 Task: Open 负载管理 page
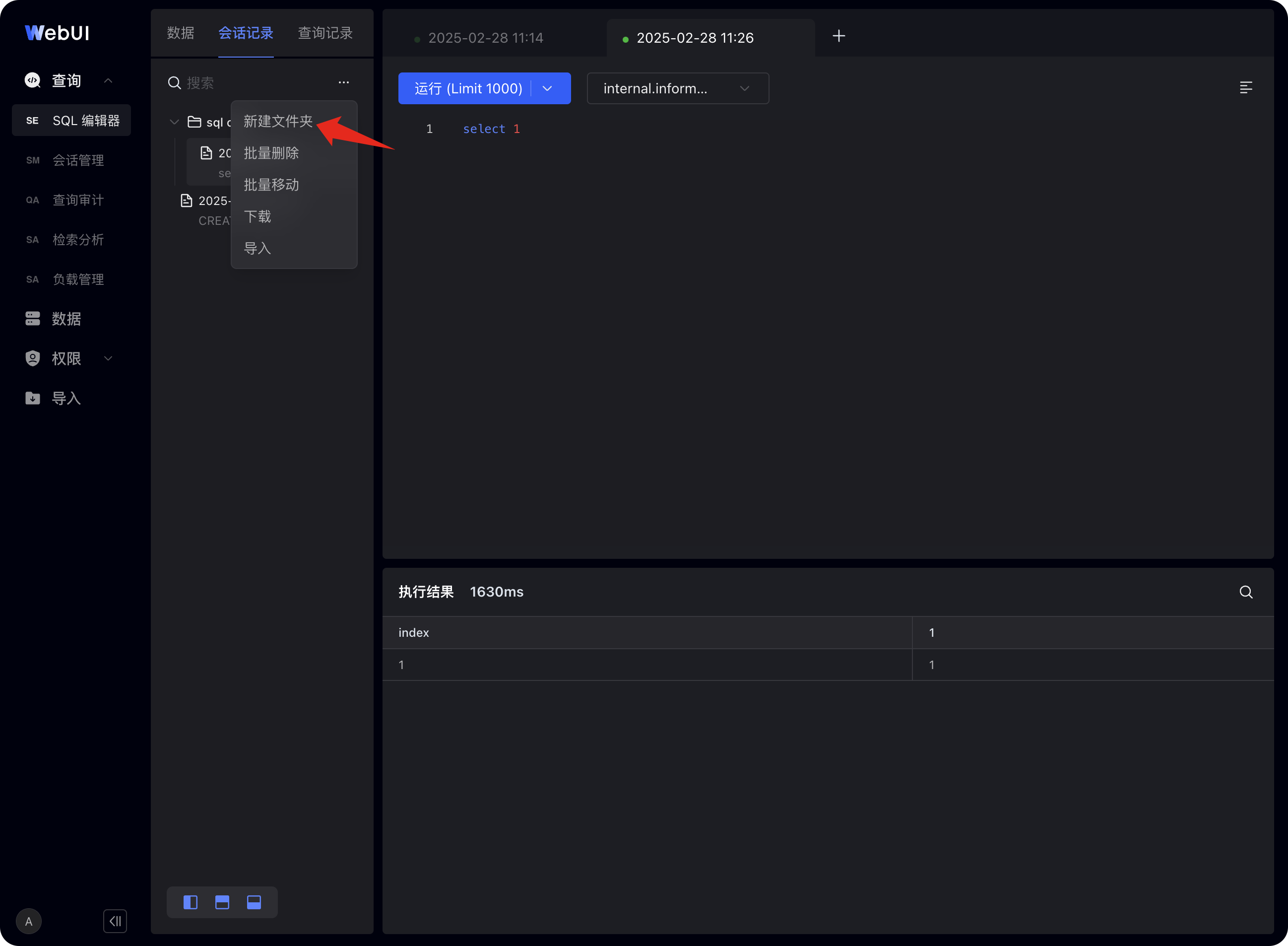(x=71, y=279)
